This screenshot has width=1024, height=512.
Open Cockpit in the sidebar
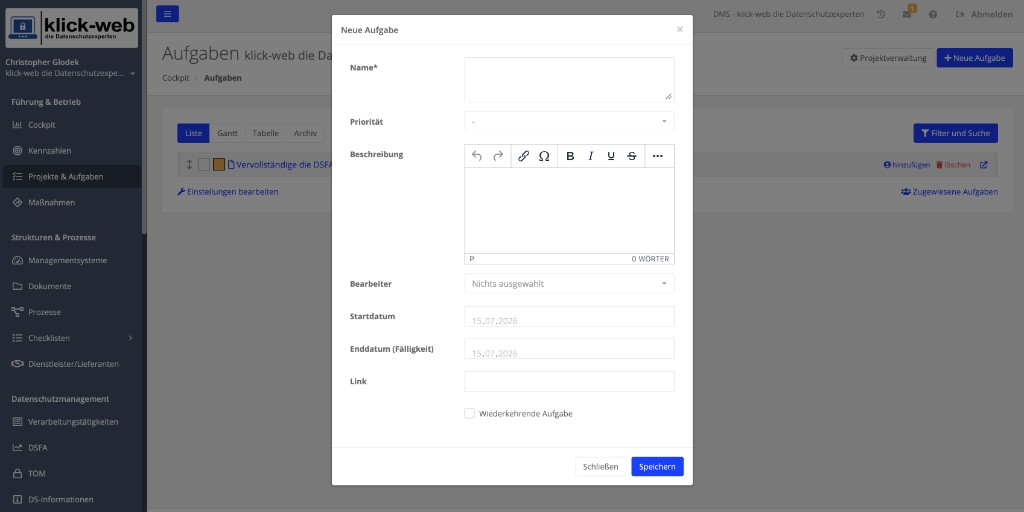71,125
